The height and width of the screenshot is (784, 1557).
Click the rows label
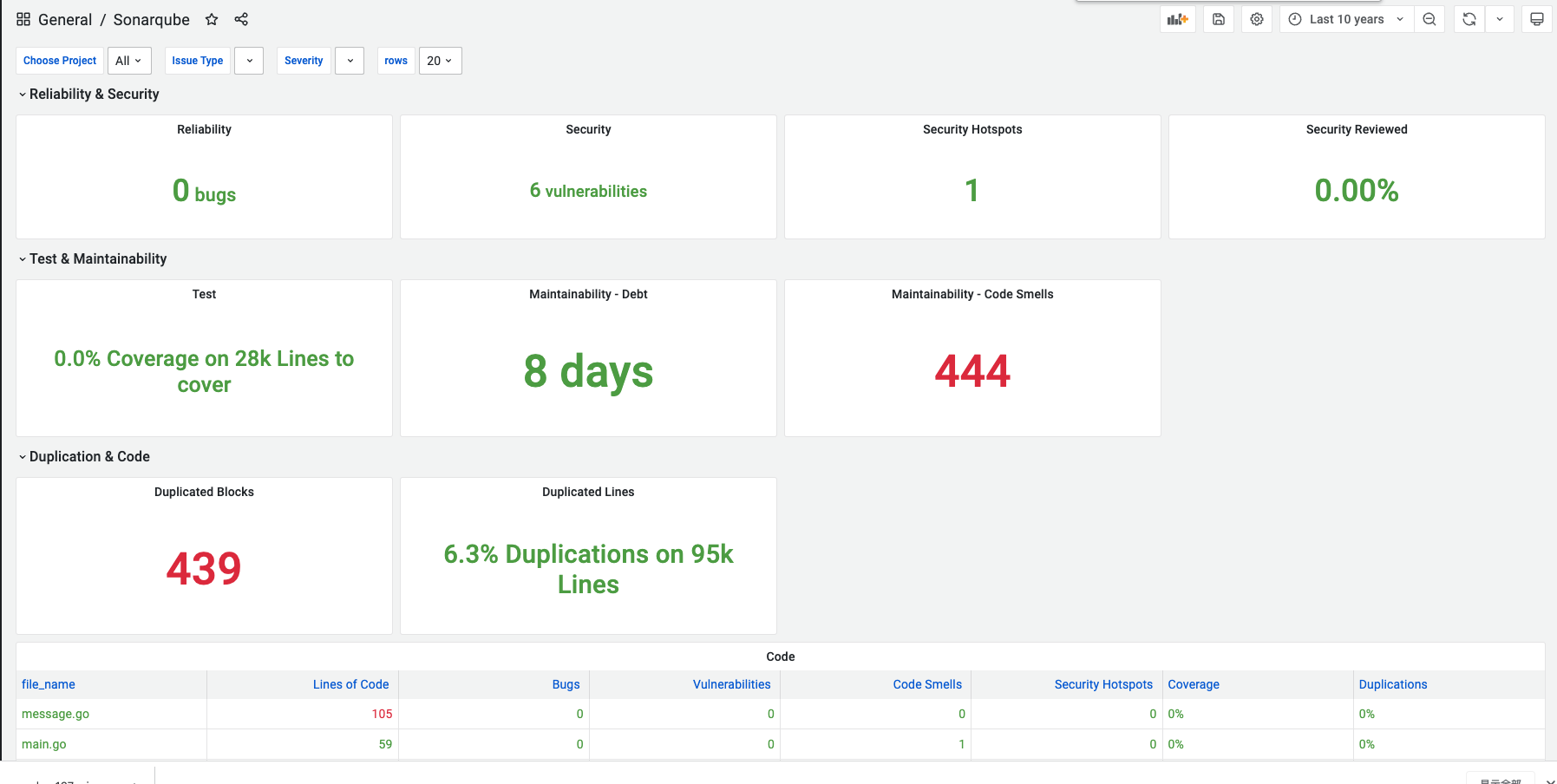coord(396,61)
